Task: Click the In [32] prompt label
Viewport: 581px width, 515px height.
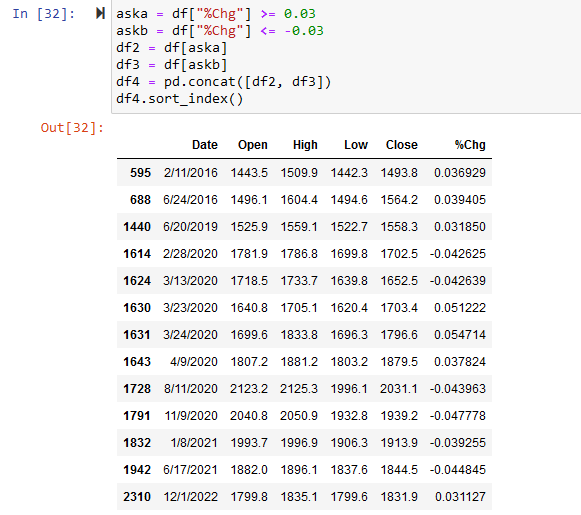Action: pos(44,14)
